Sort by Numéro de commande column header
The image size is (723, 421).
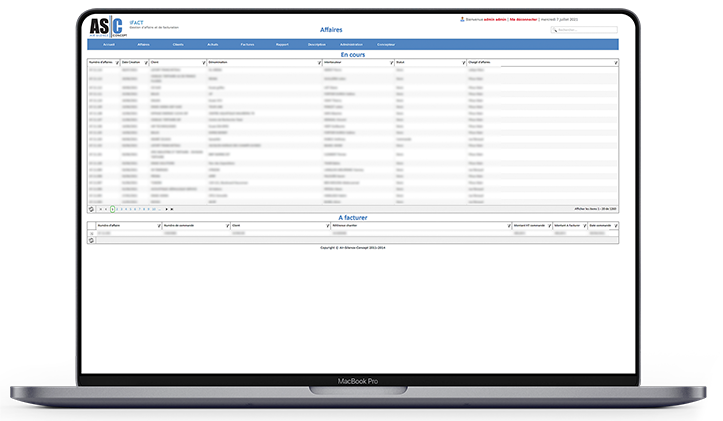click(179, 225)
